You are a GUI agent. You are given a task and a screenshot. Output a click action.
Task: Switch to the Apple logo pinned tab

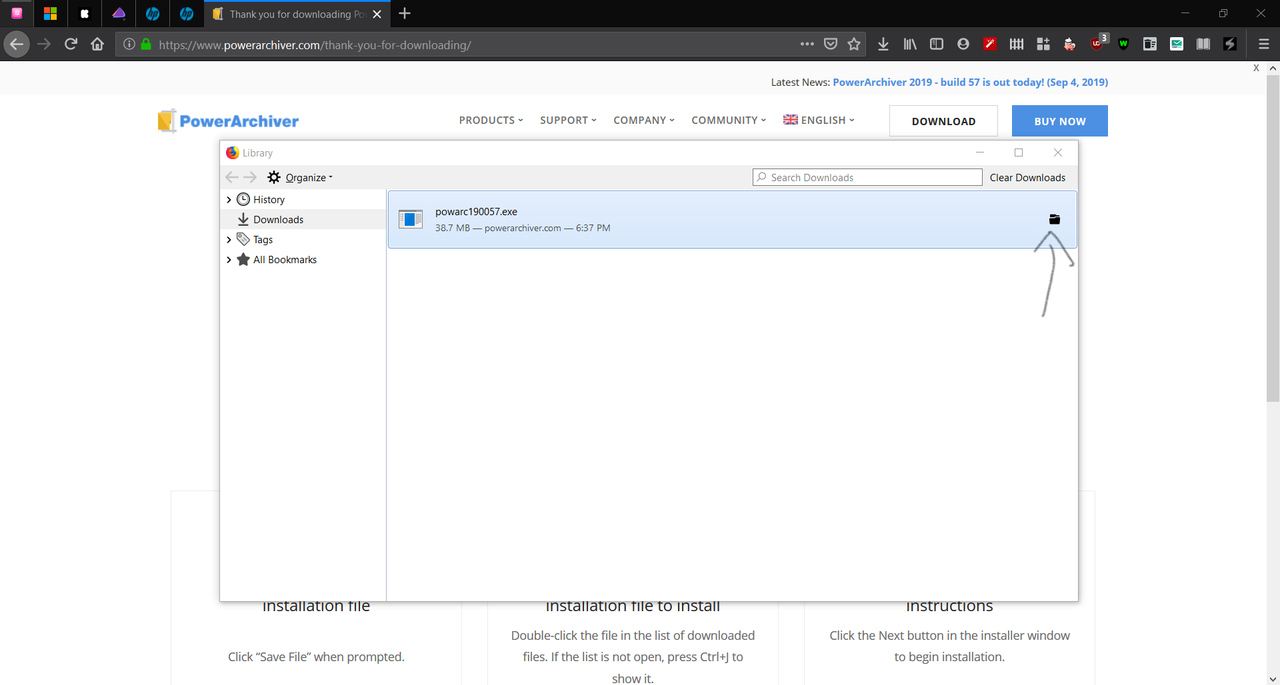coord(84,14)
